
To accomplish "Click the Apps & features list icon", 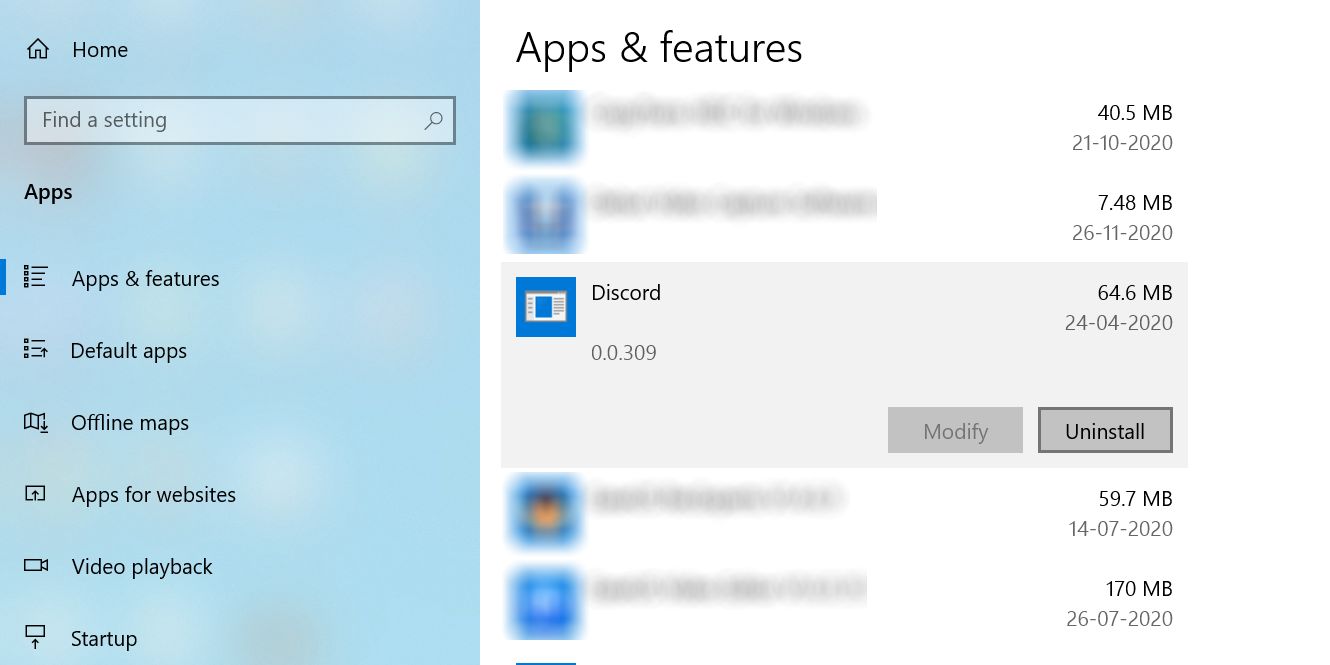I will pos(36,277).
